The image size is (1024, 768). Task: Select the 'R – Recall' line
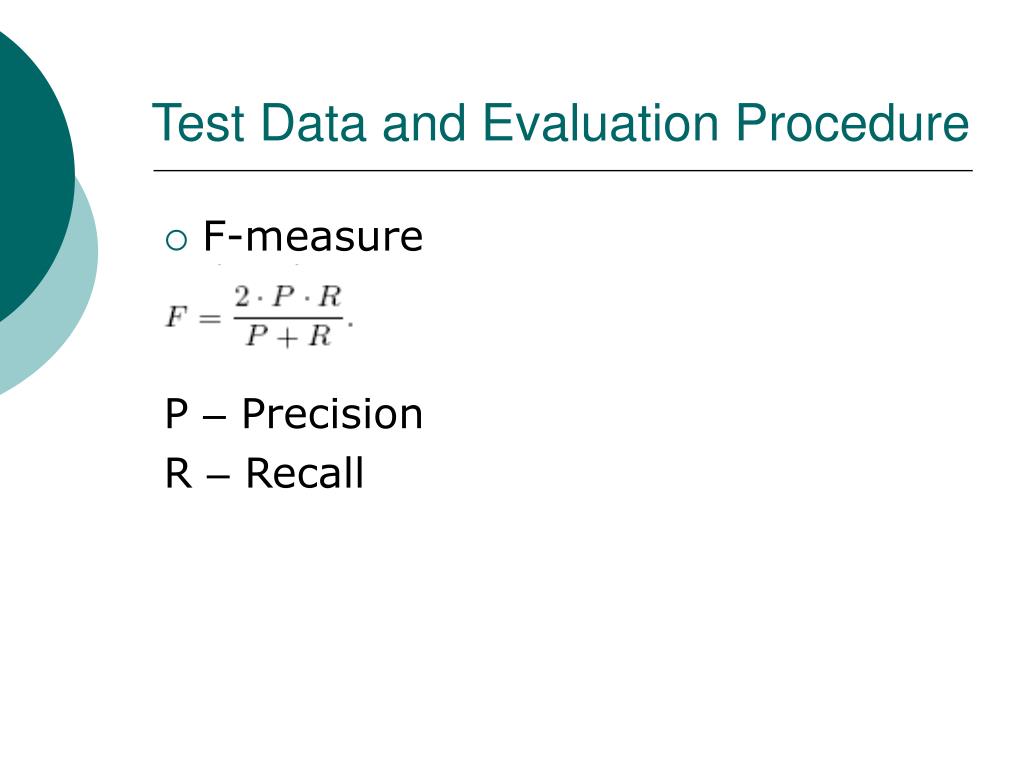point(264,473)
